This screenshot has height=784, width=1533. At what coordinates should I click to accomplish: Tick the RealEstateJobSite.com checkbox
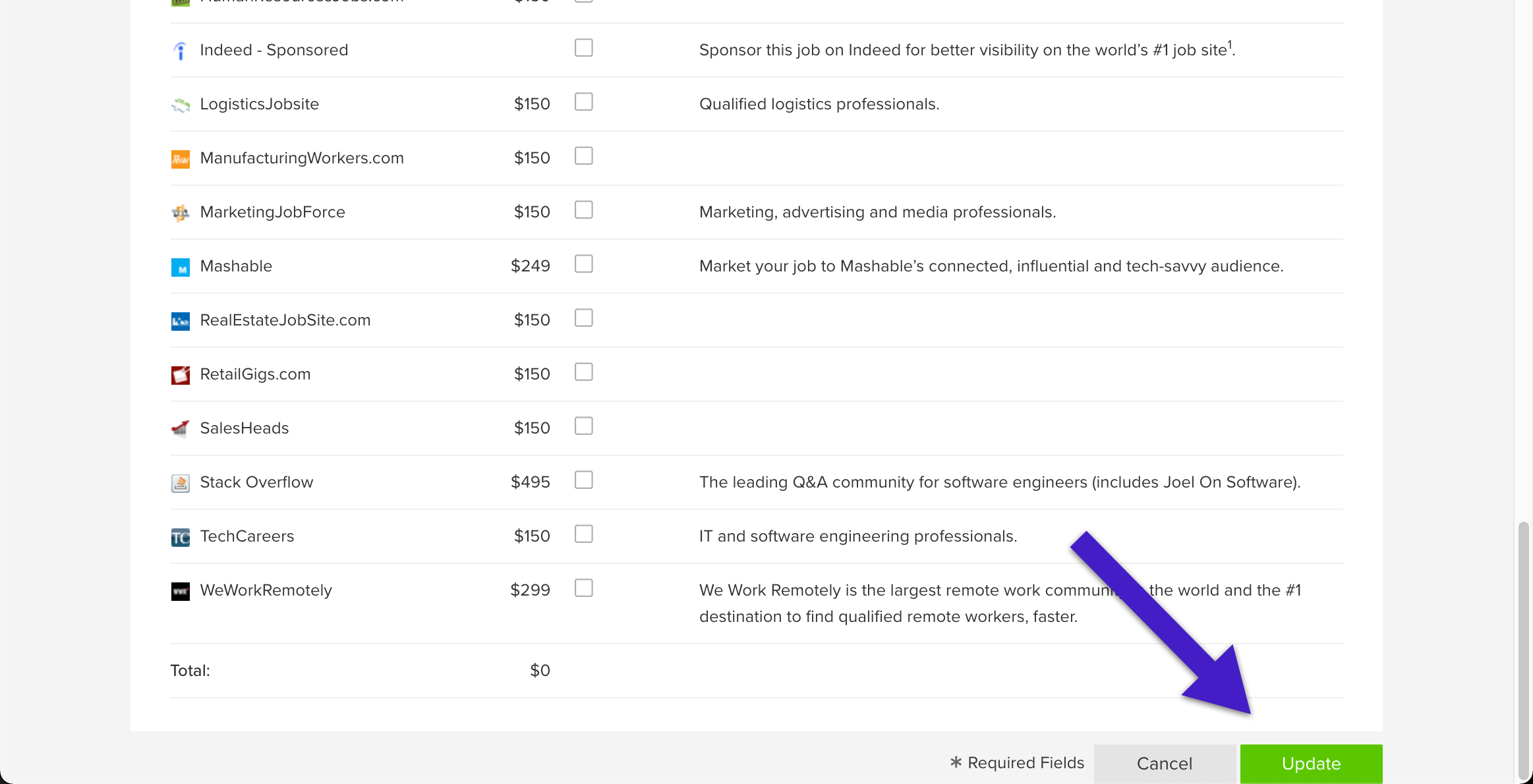point(583,318)
